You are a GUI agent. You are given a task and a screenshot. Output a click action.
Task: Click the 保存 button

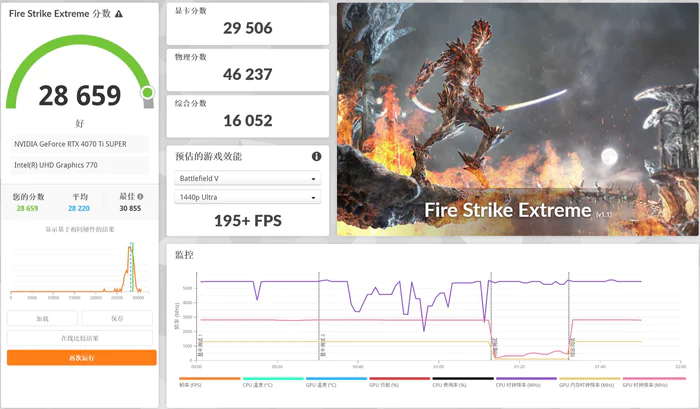point(117,318)
